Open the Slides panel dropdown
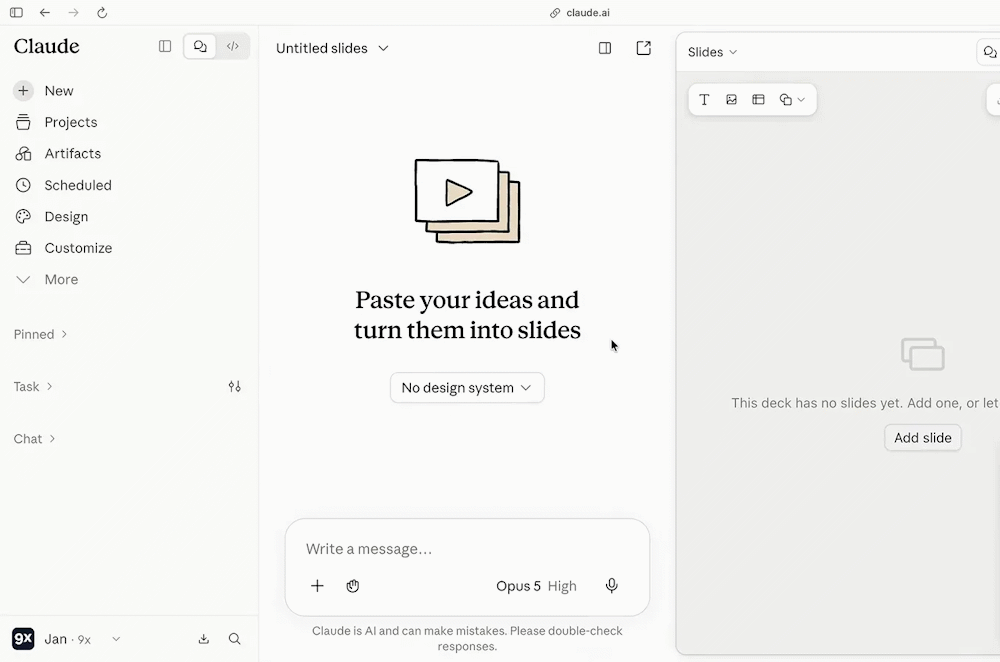This screenshot has height=662, width=1000. click(x=712, y=52)
